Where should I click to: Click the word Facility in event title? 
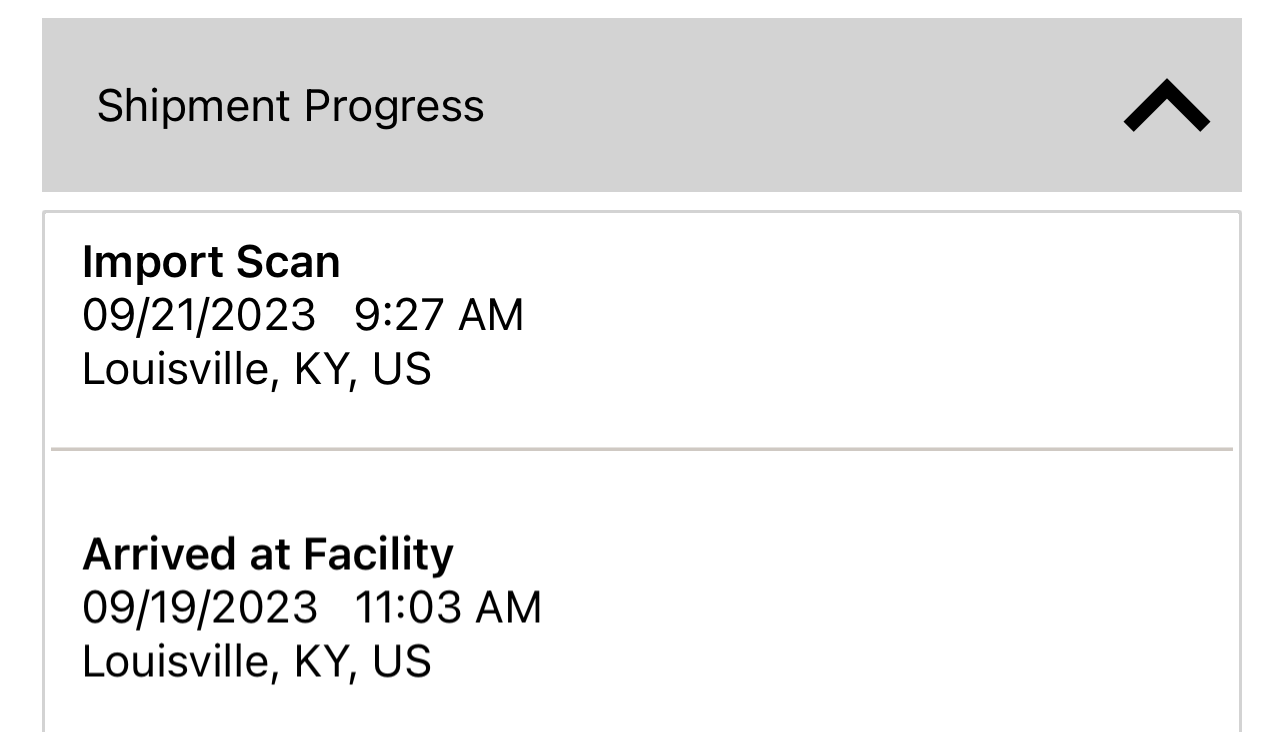click(379, 554)
